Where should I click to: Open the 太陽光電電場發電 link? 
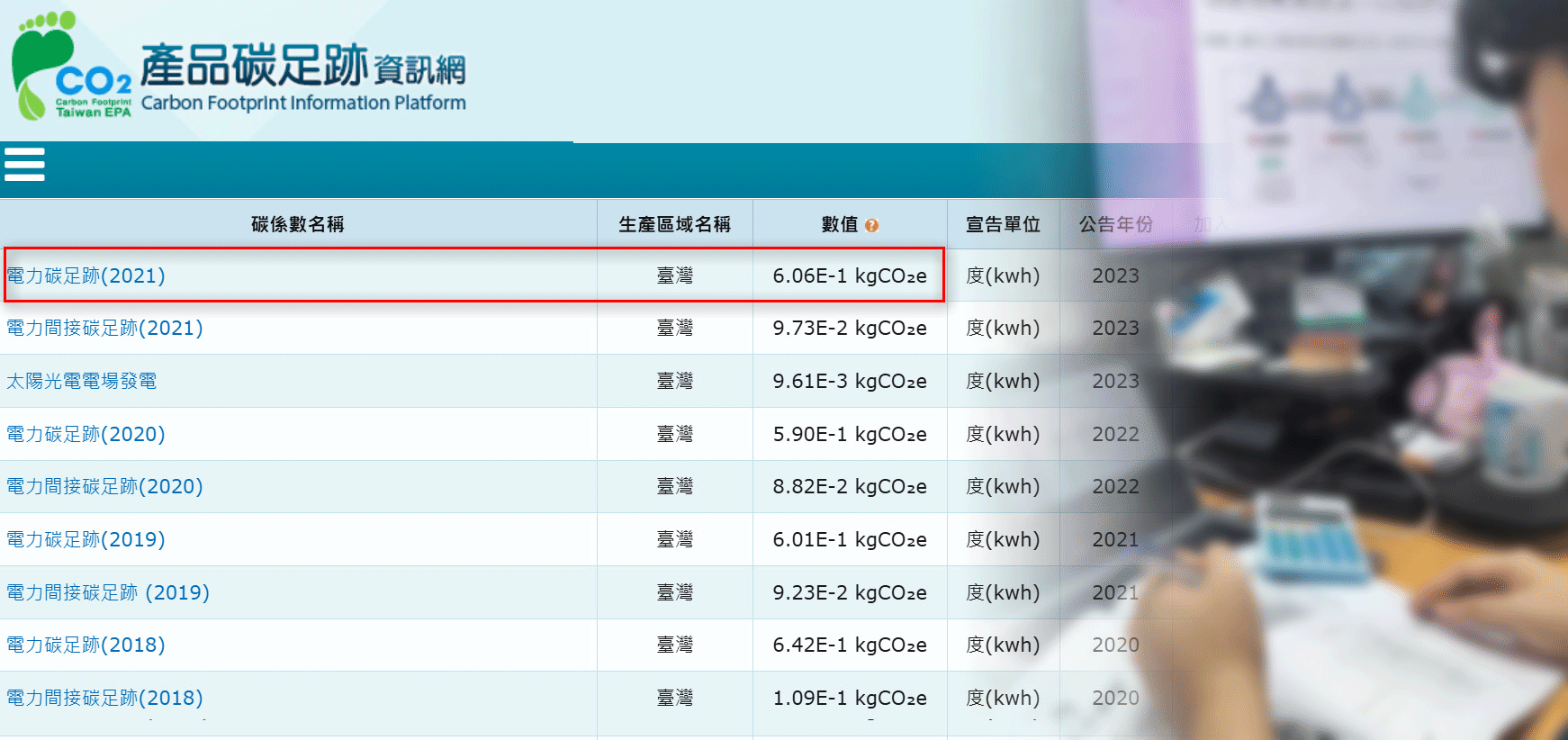[82, 381]
